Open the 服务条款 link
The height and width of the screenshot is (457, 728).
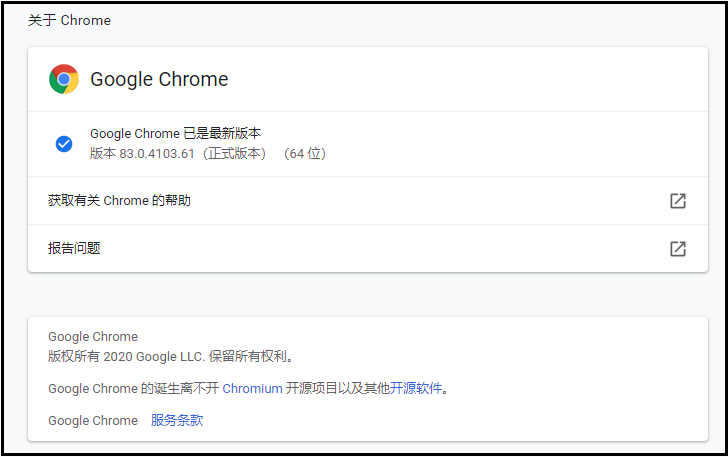click(177, 421)
